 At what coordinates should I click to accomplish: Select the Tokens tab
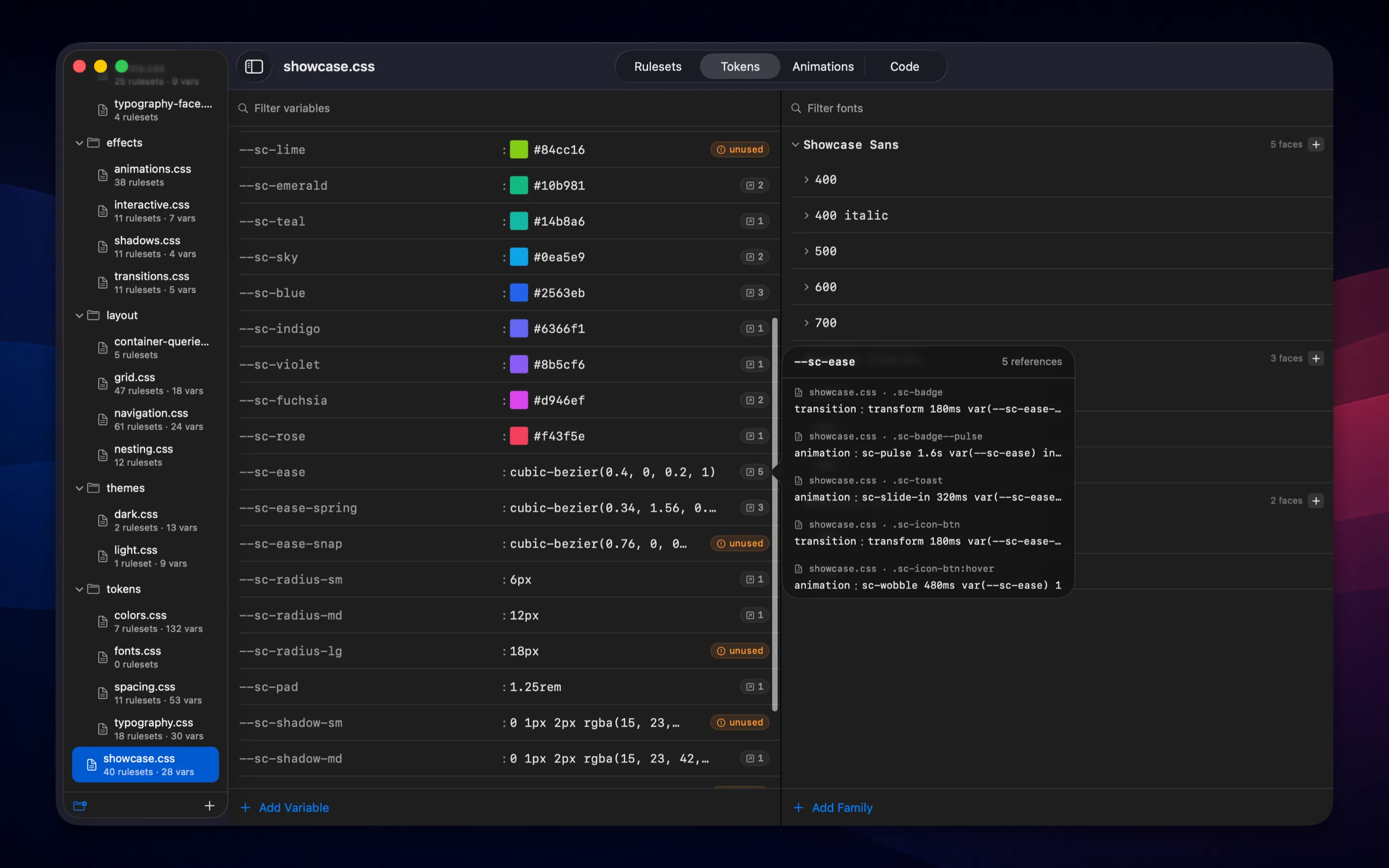740,67
